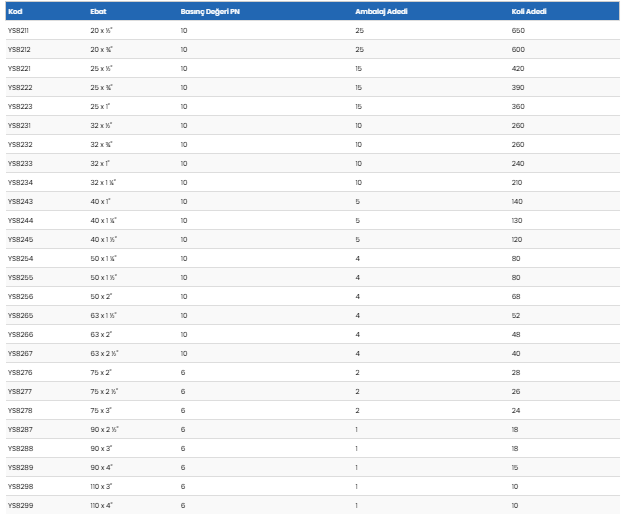Click the Koli Adedi value 68
The height and width of the screenshot is (516, 621).
[x=516, y=296]
